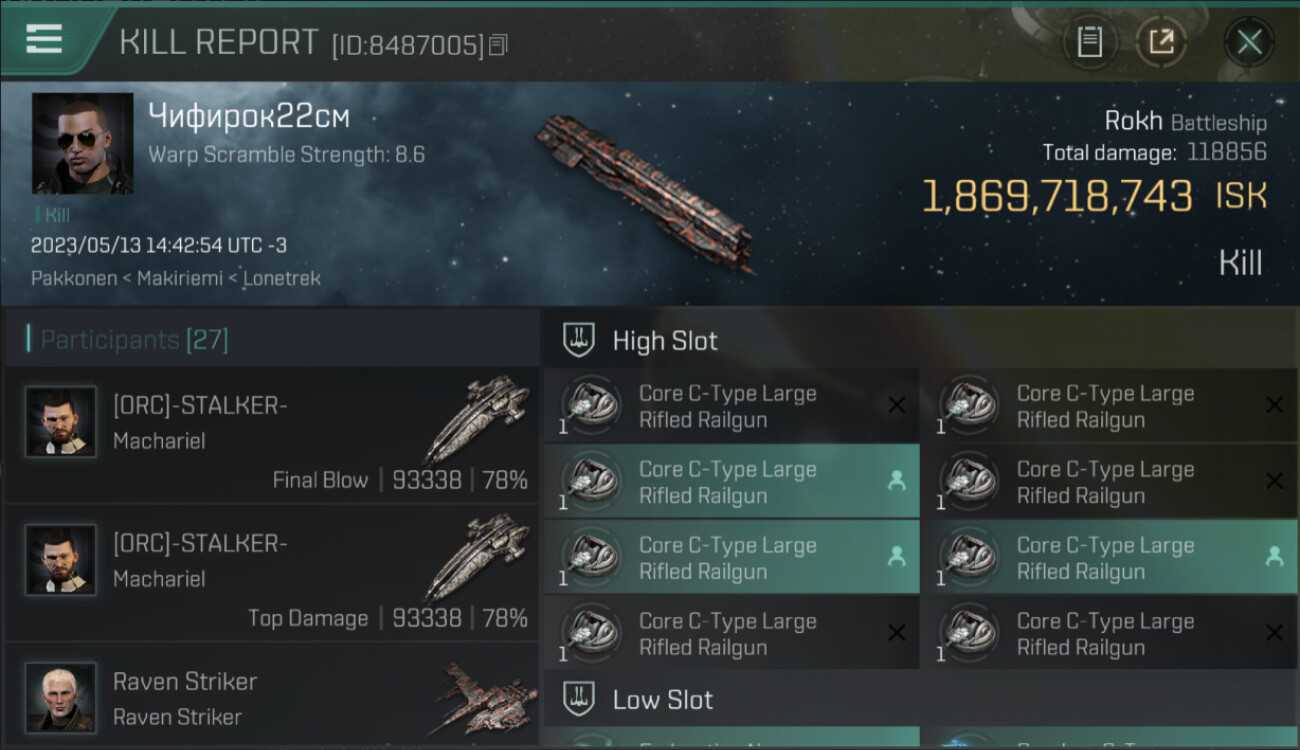1300x750 pixels.
Task: Copy the kill report ID
Action: pyautogui.click(x=498, y=45)
